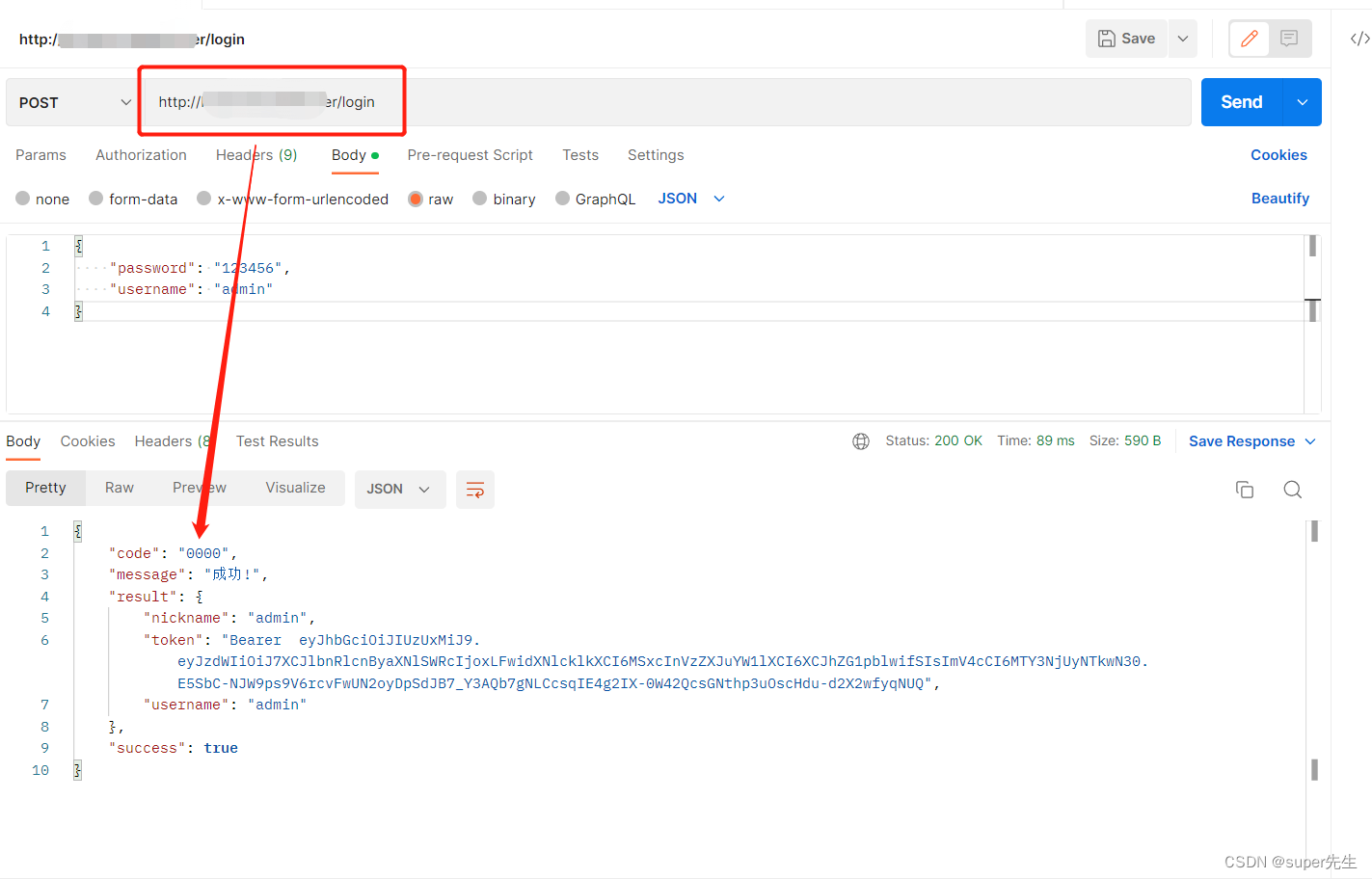Open the response Cookies tab
Viewport: 1372px width, 879px height.
tap(88, 441)
